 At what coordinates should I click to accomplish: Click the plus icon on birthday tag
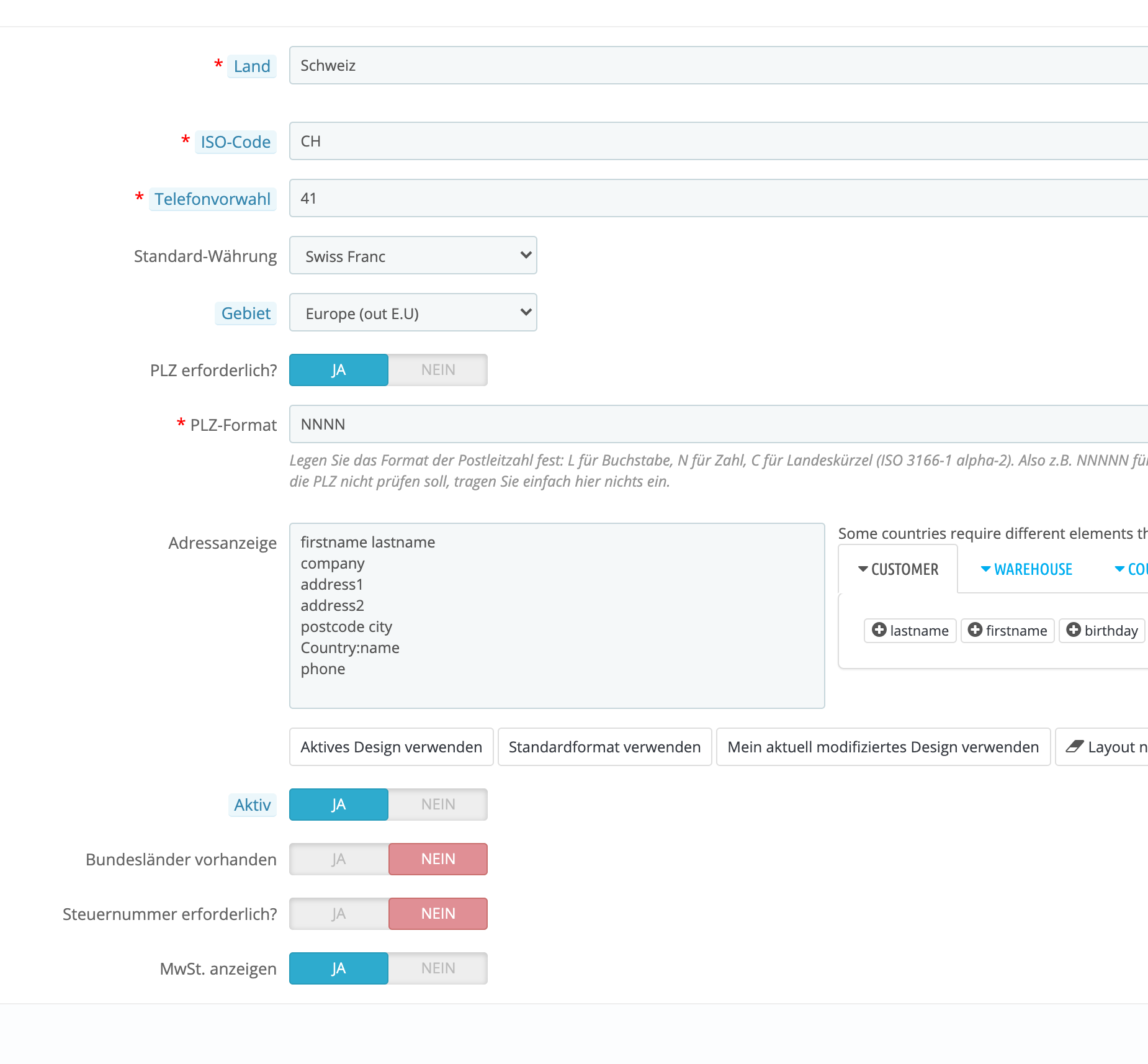1074,630
